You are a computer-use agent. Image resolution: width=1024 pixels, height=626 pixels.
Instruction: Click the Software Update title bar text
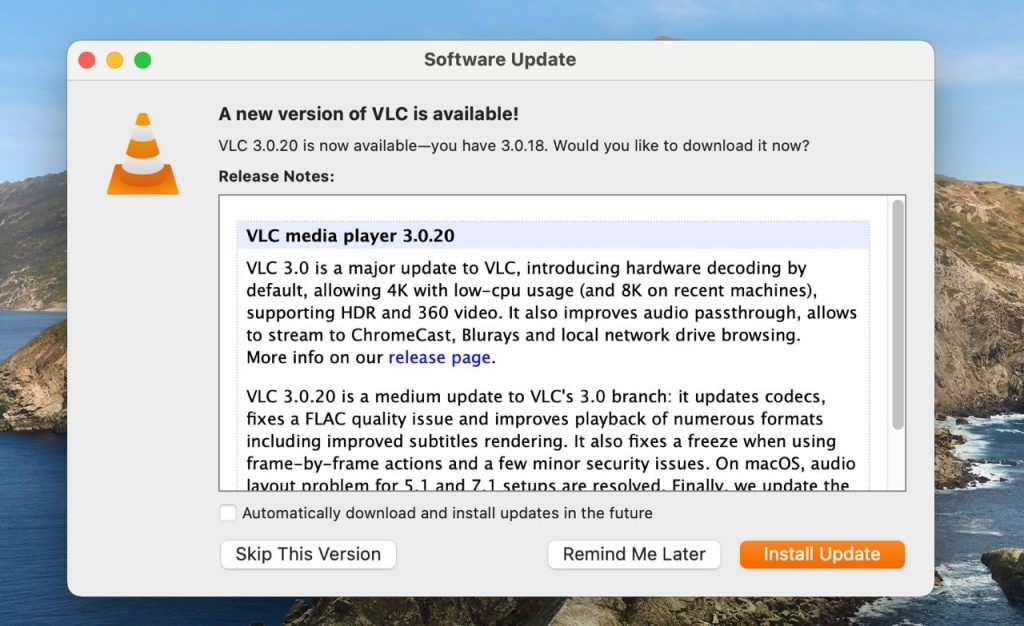[x=499, y=60]
